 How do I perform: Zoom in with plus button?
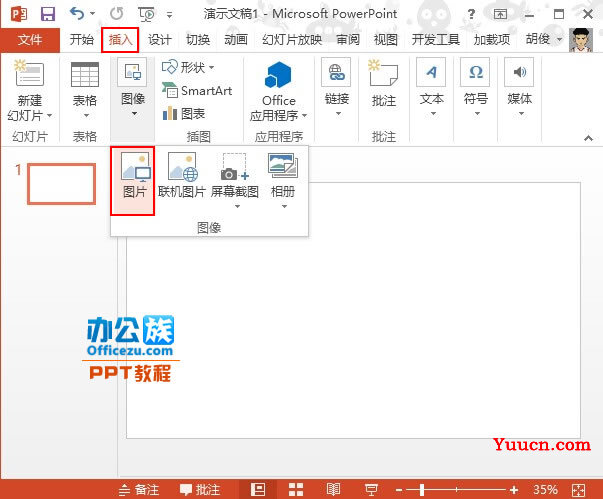pos(514,490)
